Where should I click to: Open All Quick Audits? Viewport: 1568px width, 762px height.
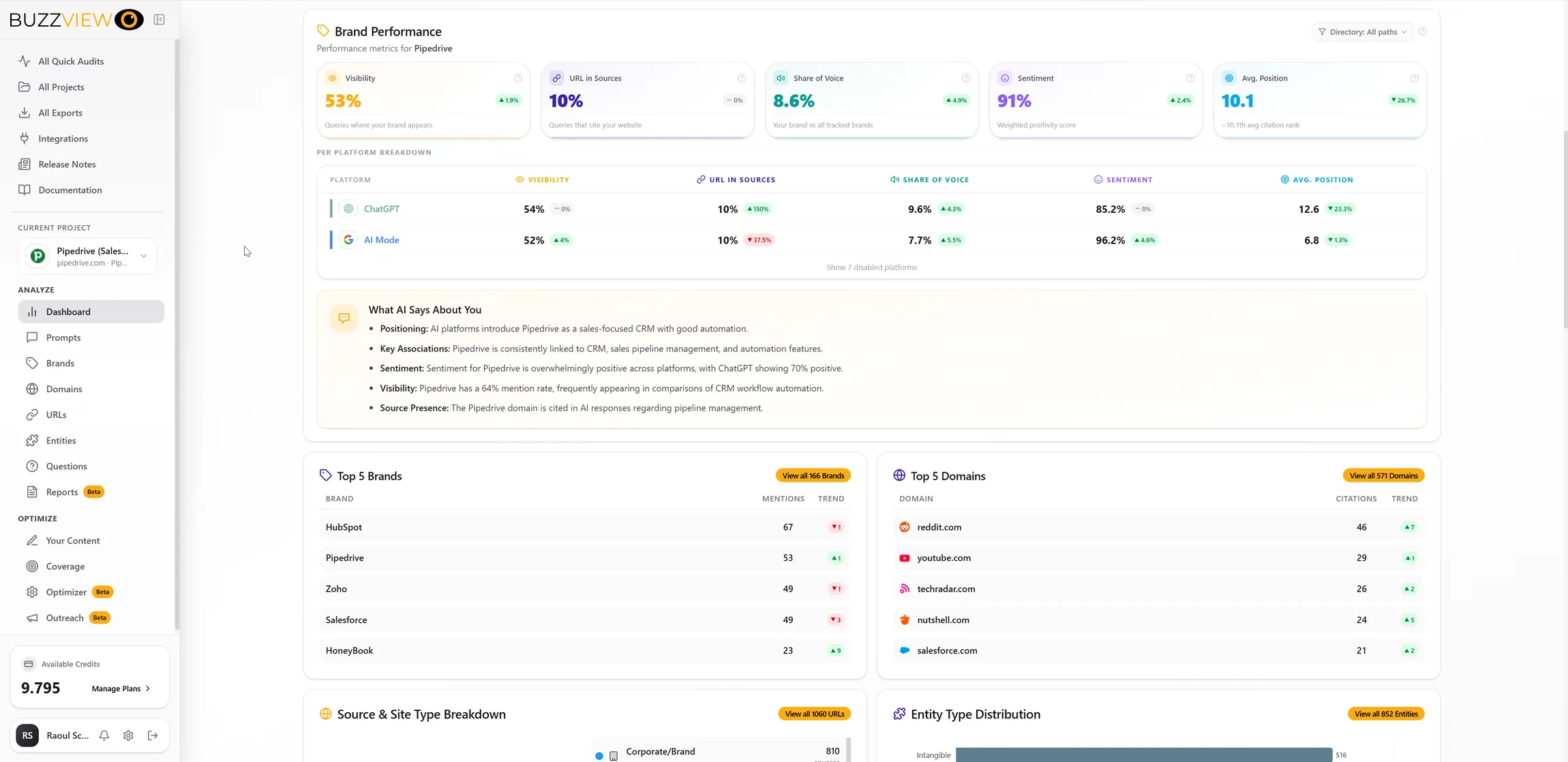tap(91, 61)
